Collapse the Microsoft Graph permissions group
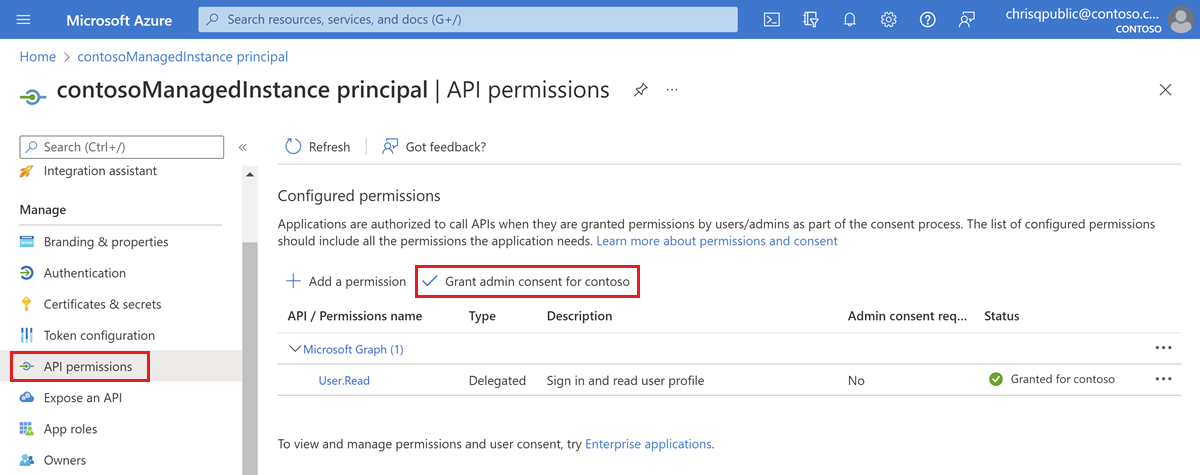 (x=295, y=349)
